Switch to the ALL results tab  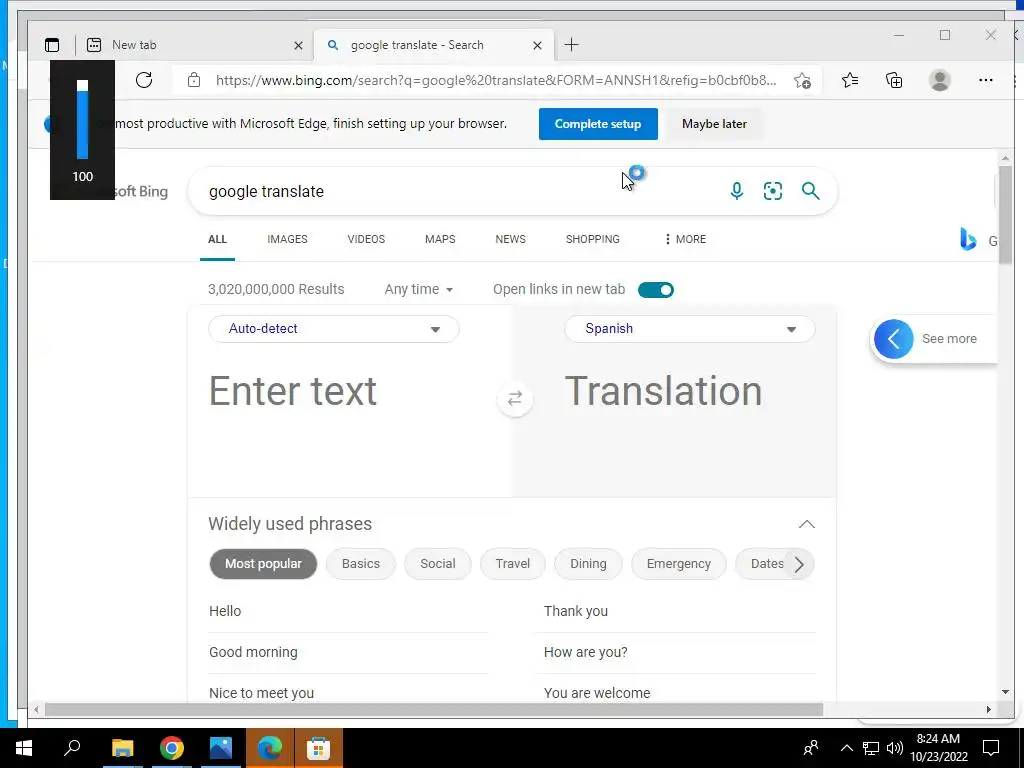click(217, 239)
